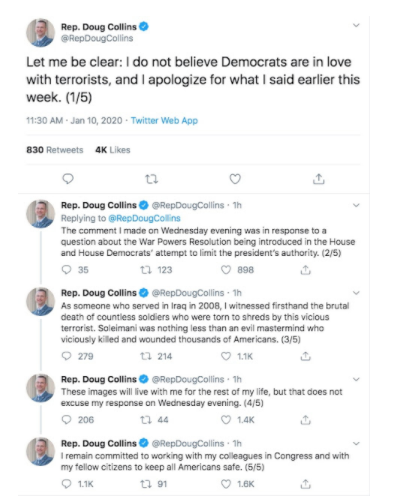Expand options chevron on the (2/5) tweet

tap(356, 205)
